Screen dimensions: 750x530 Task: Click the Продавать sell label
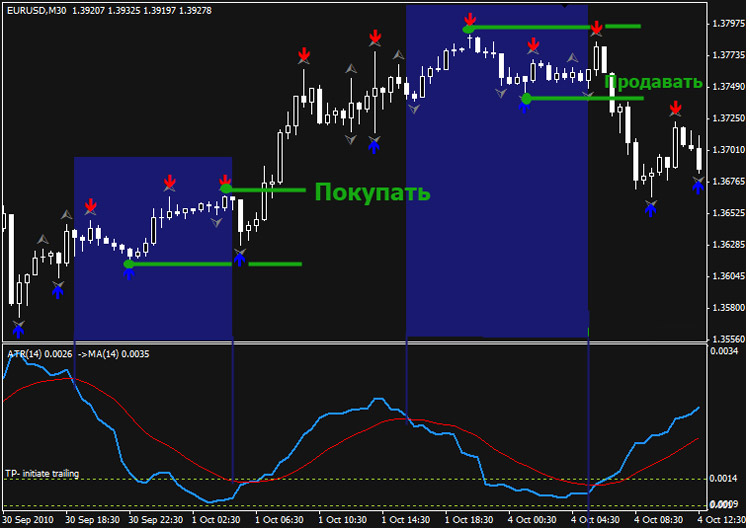coord(654,82)
